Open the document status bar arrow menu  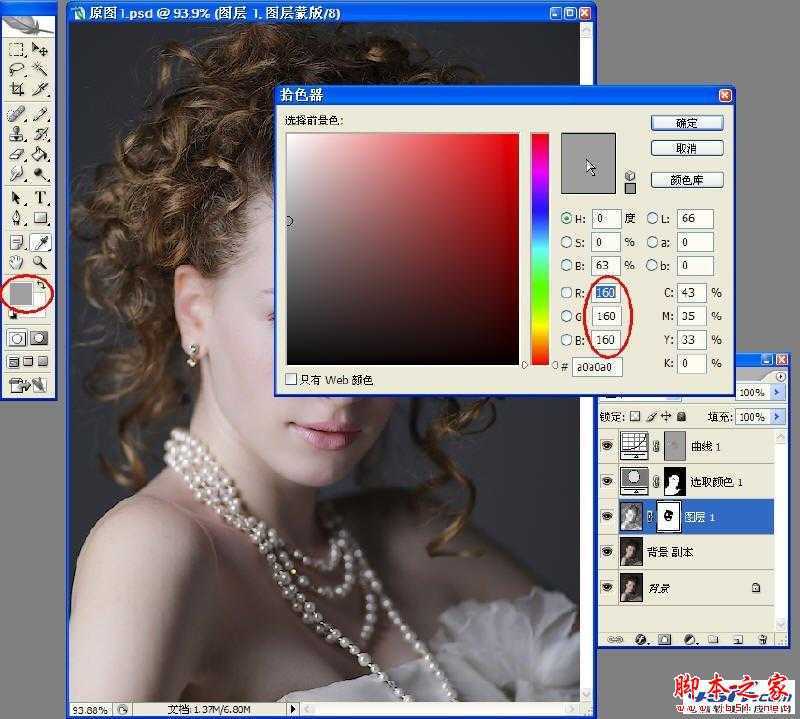tap(292, 709)
